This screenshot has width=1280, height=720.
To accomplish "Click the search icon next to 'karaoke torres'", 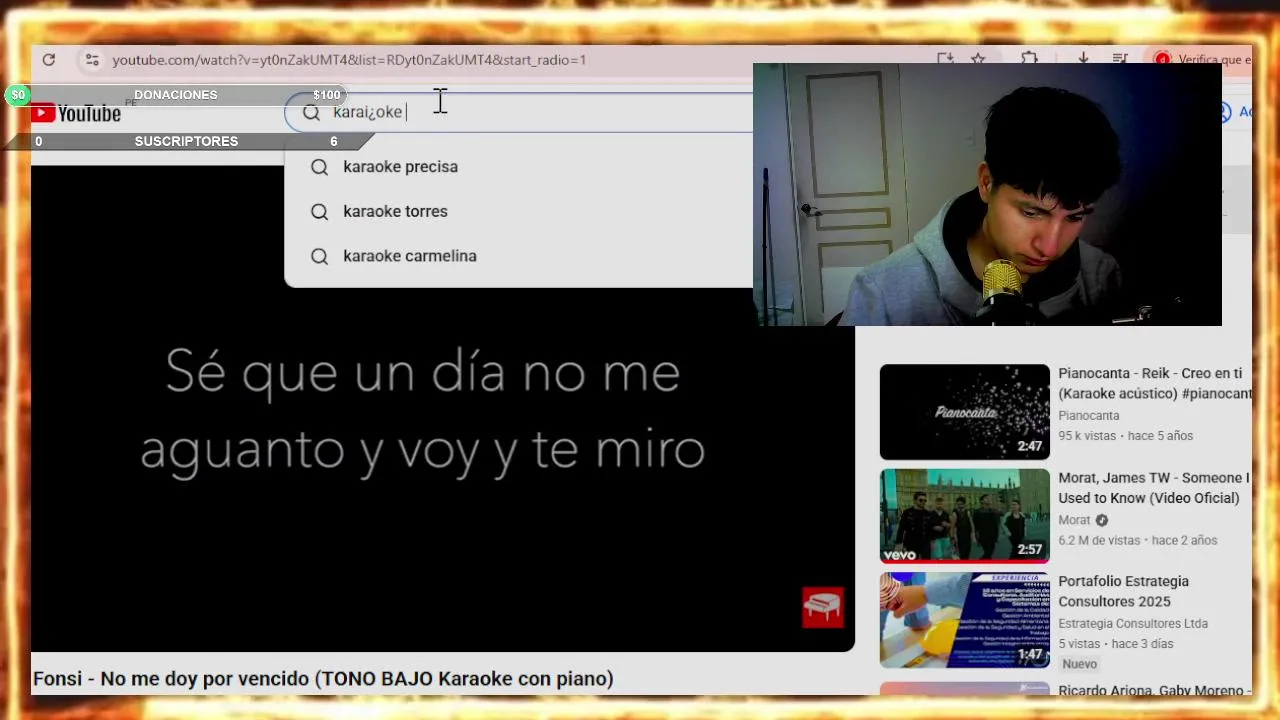I will tap(319, 211).
